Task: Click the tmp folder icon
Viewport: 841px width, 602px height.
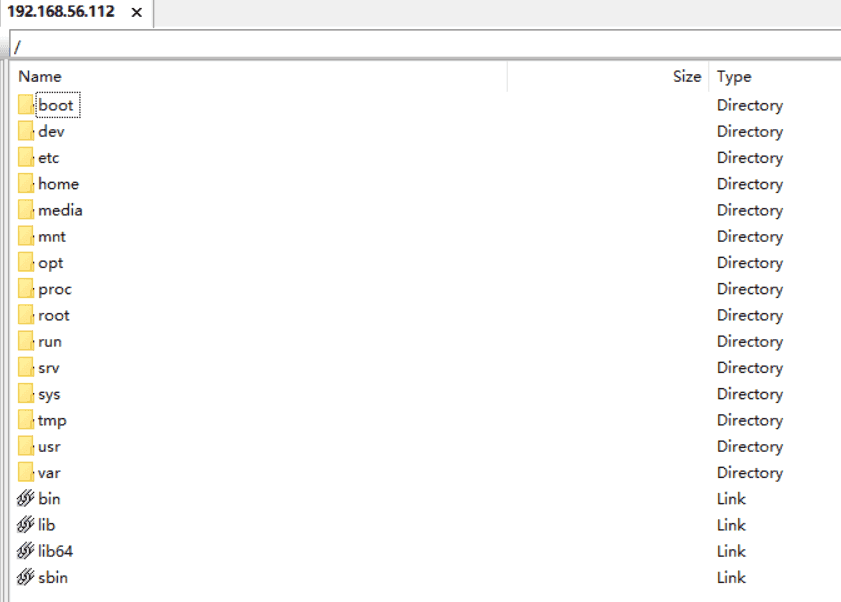Action: 26,421
